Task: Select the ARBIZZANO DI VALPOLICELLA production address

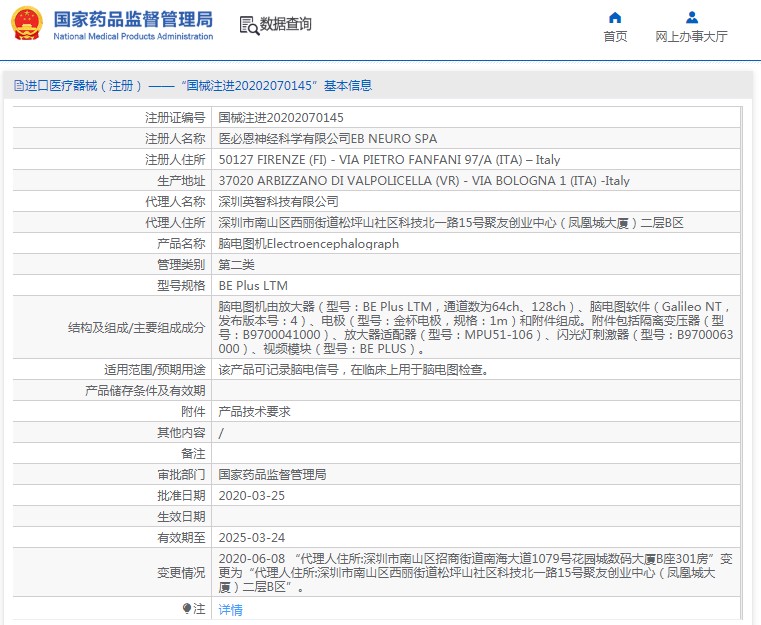Action: point(424,181)
